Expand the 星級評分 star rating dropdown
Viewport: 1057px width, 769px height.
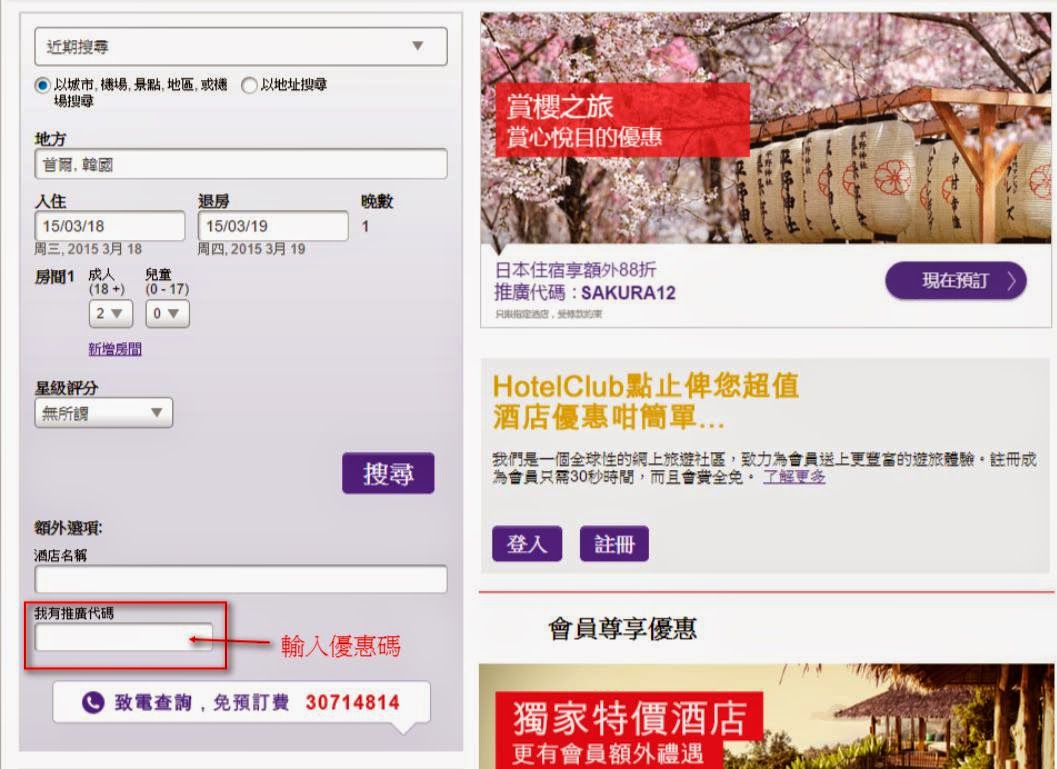(x=103, y=413)
